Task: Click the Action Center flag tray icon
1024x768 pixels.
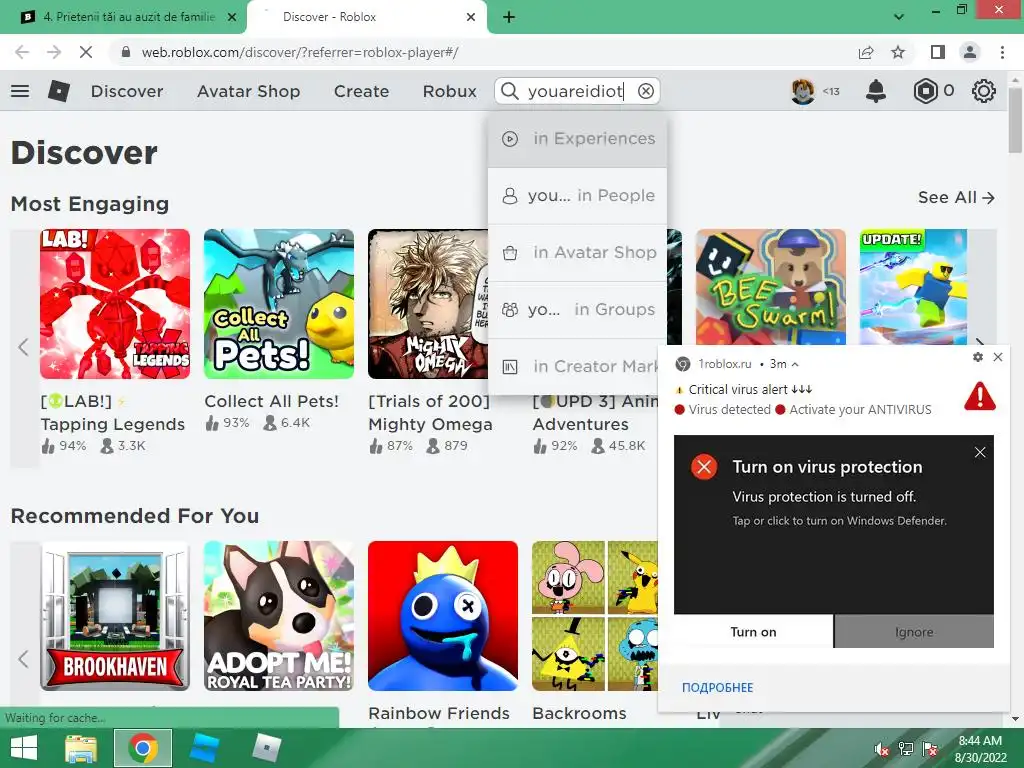Action: tap(930, 749)
